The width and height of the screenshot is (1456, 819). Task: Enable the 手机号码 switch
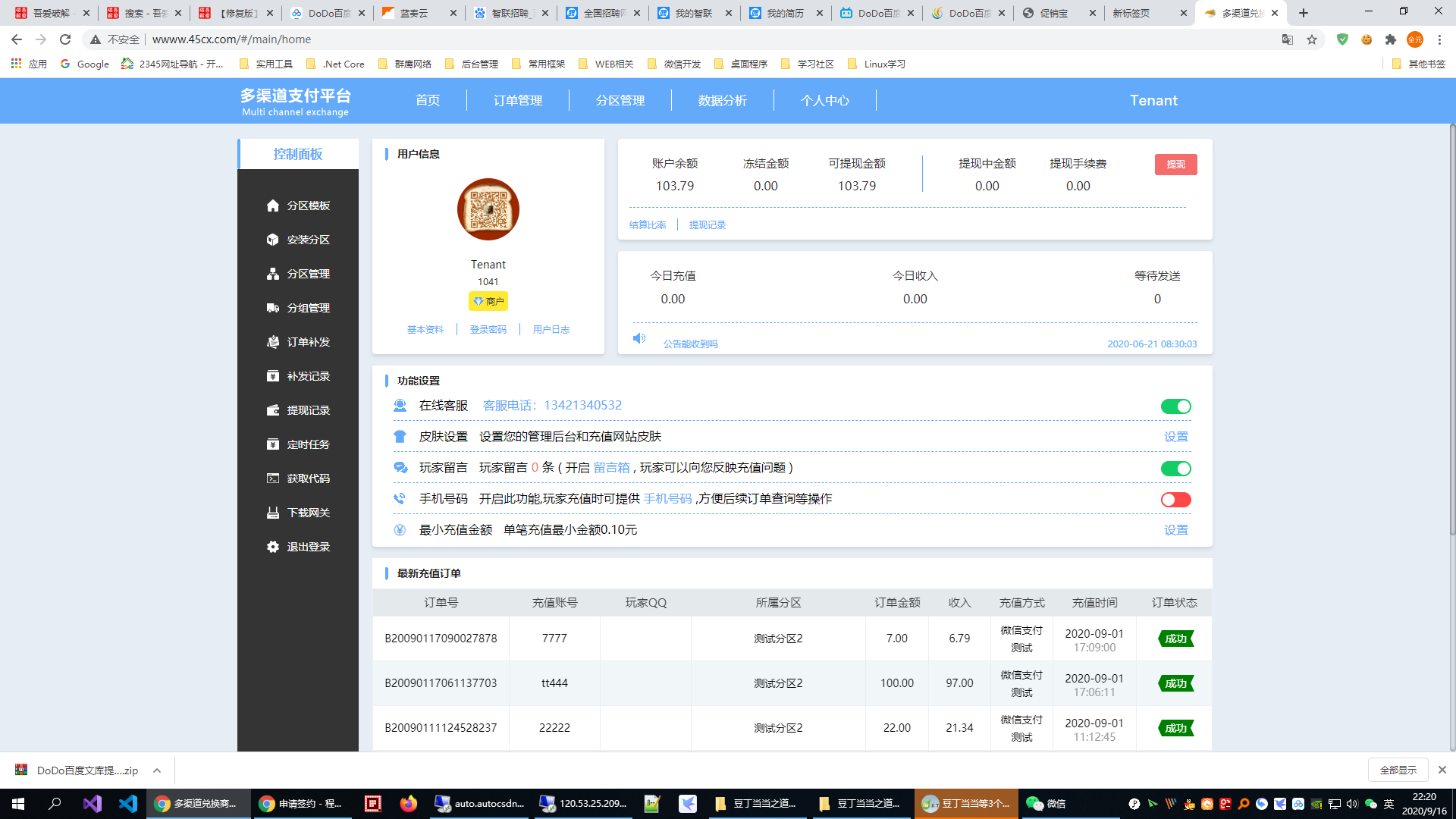pyautogui.click(x=1176, y=500)
